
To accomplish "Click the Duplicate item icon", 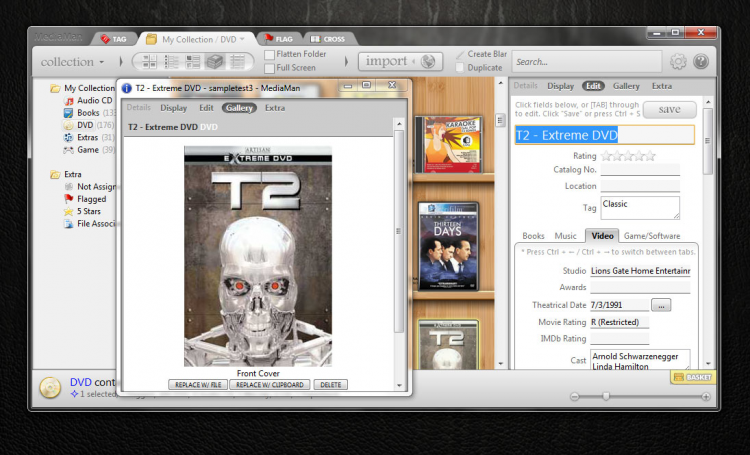I will tap(460, 68).
